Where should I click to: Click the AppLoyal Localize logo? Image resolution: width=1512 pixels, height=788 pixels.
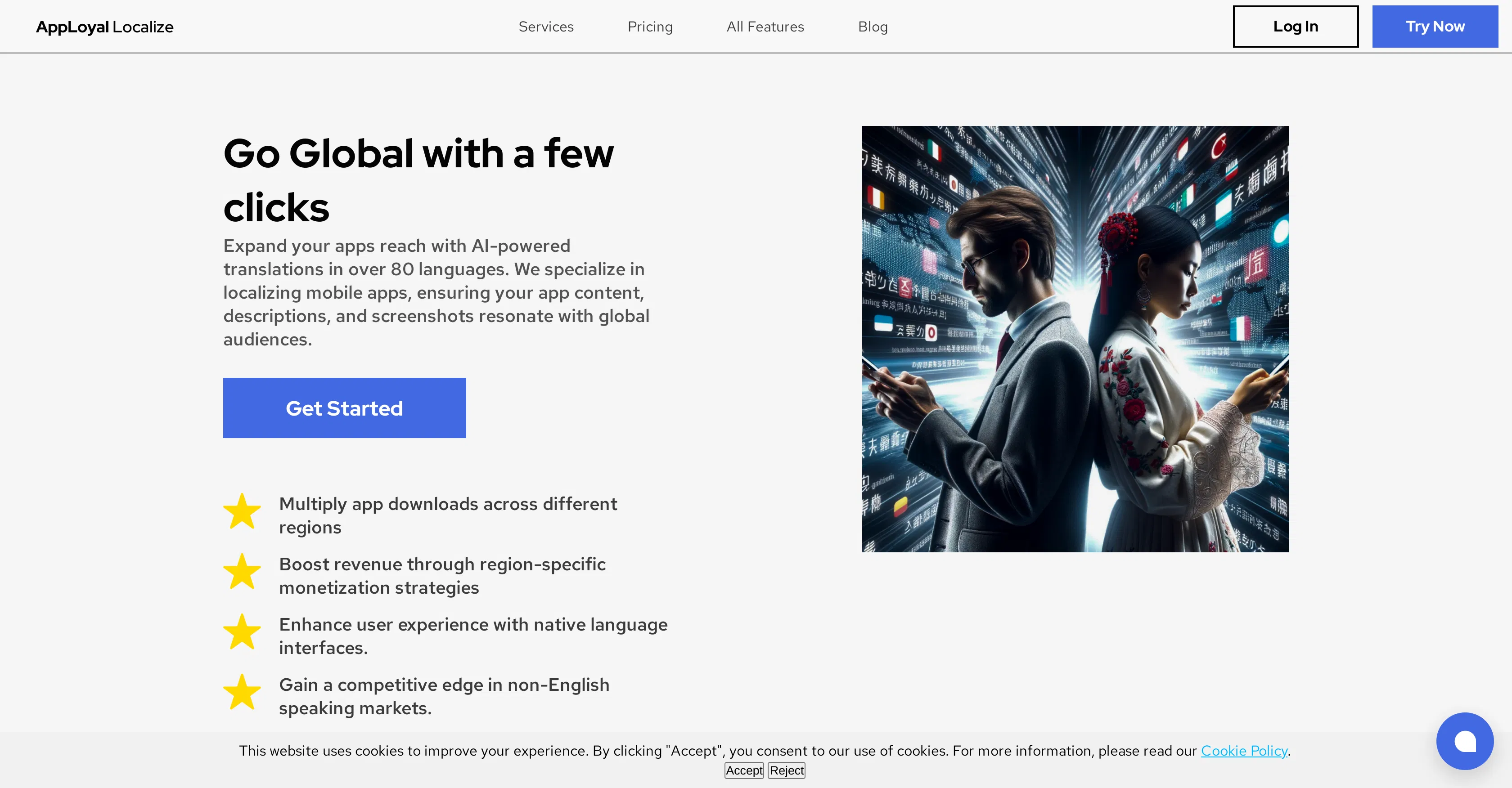[104, 27]
